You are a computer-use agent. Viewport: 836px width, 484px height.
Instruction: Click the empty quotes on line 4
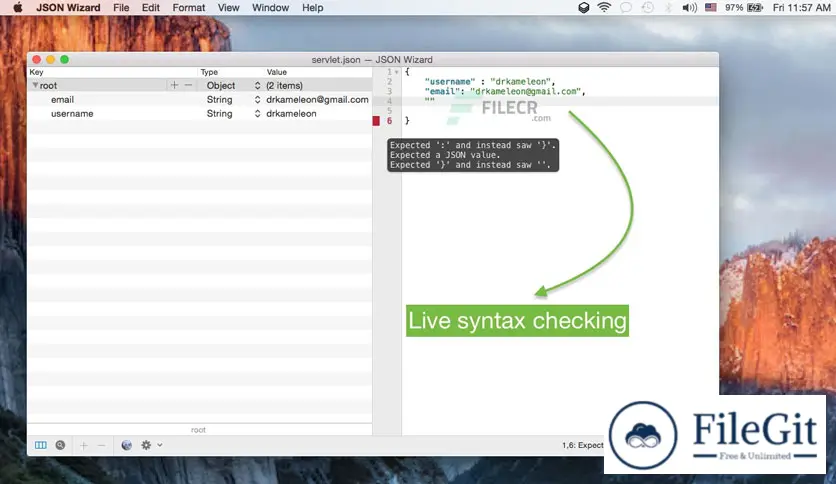[430, 101]
